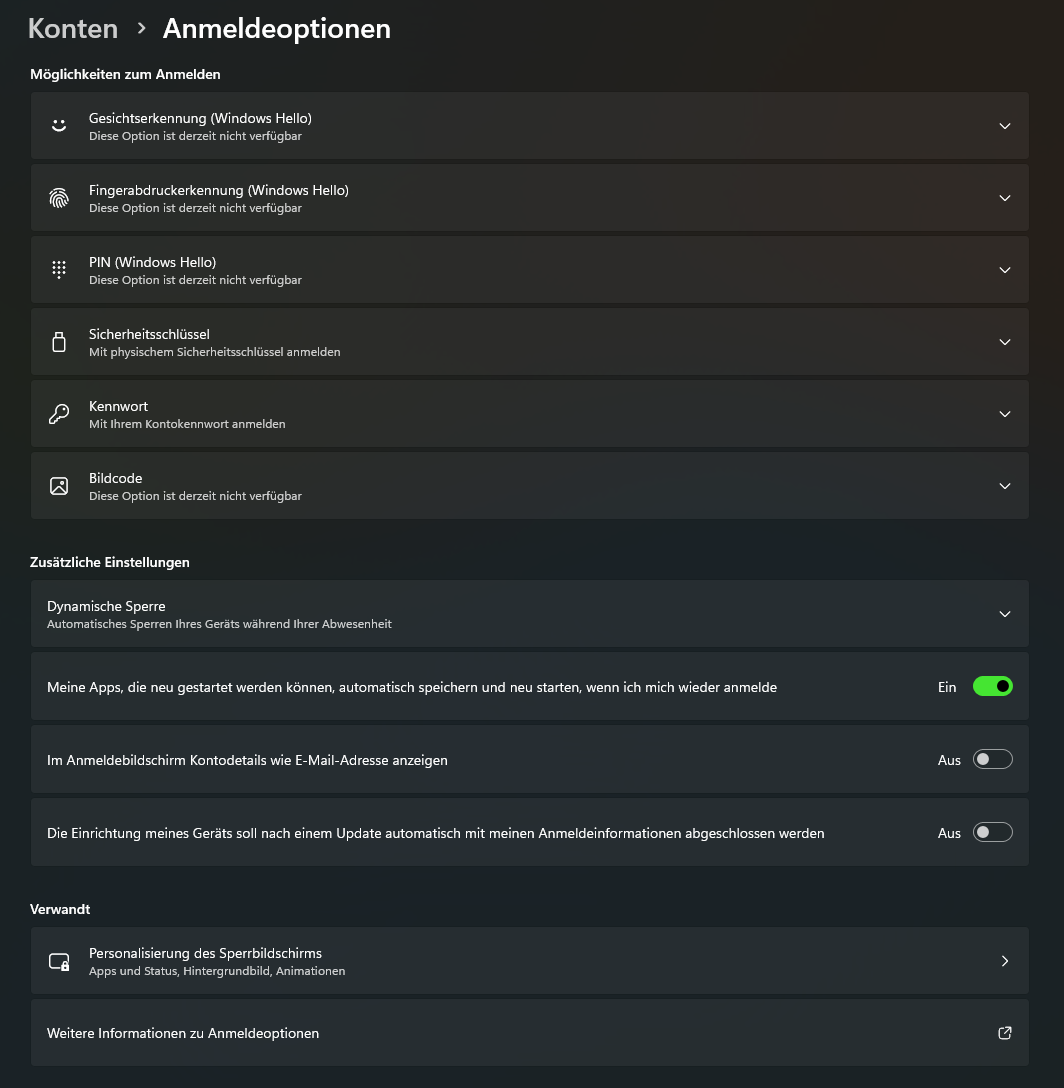Screen dimensions: 1064x1088
Task: Click the Bildcode row's expand chevron
Action: [x=1005, y=486]
